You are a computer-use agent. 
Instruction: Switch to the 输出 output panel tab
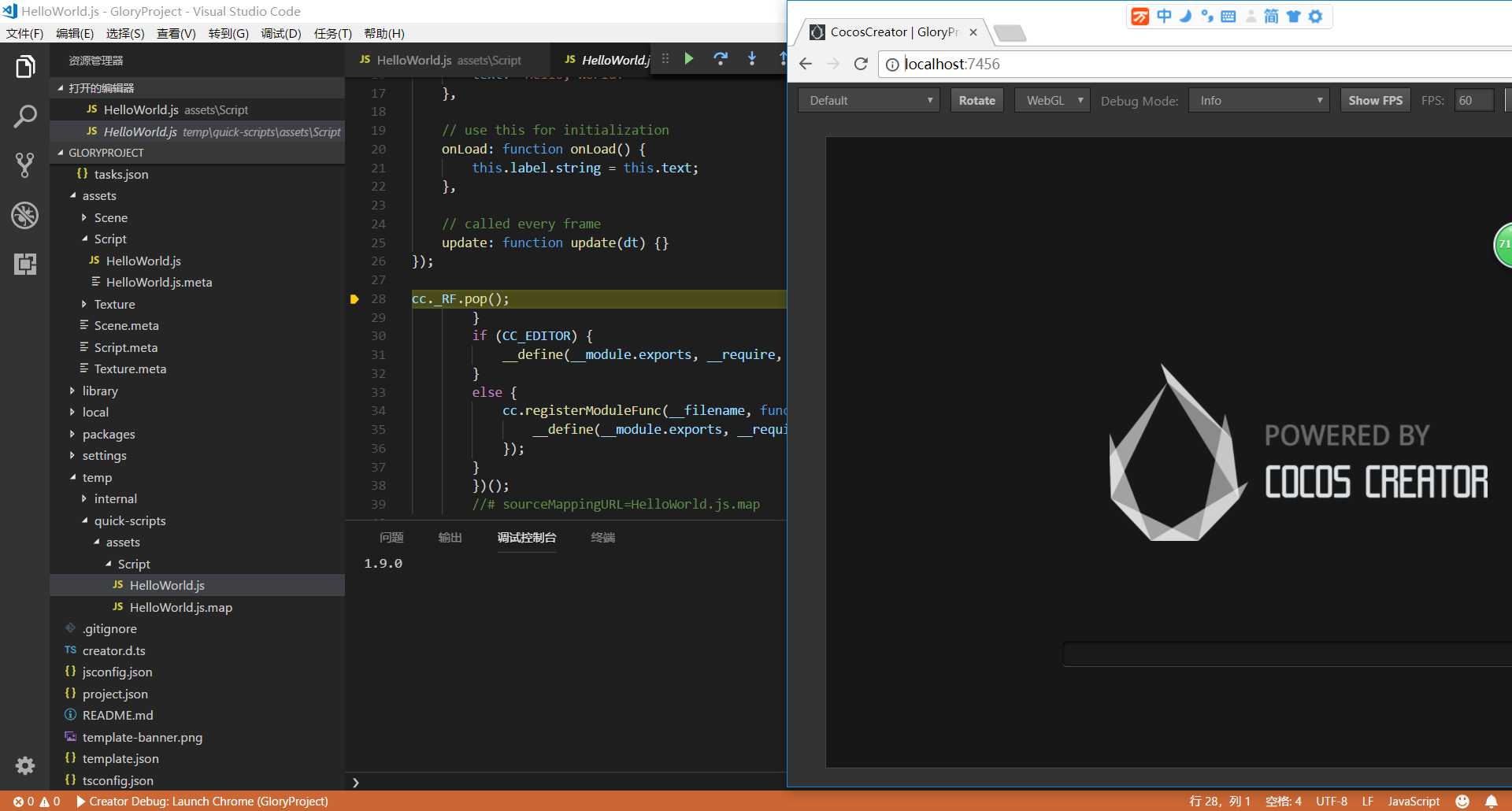pyautogui.click(x=450, y=538)
